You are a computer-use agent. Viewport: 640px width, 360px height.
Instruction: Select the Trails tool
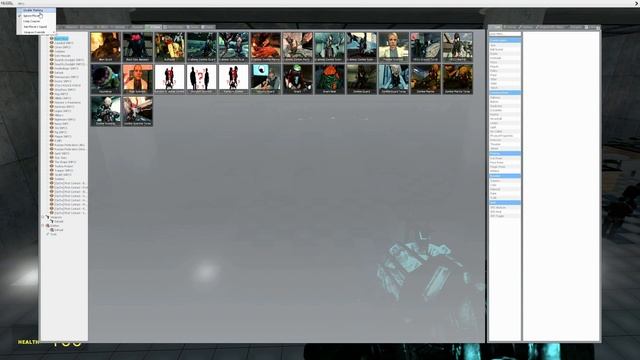pyautogui.click(x=505, y=198)
